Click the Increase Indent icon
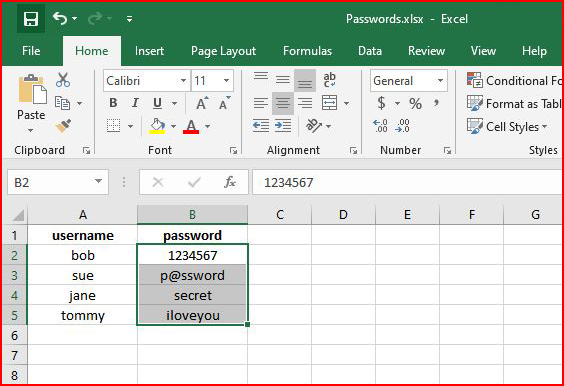 click(283, 126)
